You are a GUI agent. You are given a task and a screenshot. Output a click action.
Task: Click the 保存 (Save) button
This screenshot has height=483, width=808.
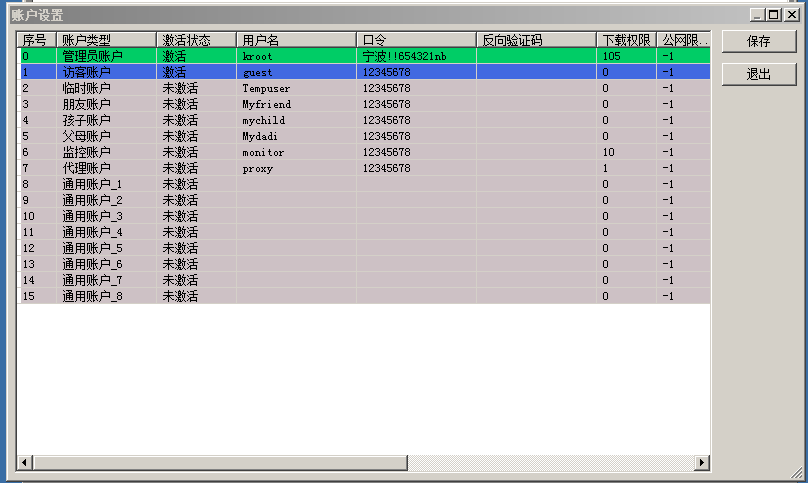click(x=759, y=42)
